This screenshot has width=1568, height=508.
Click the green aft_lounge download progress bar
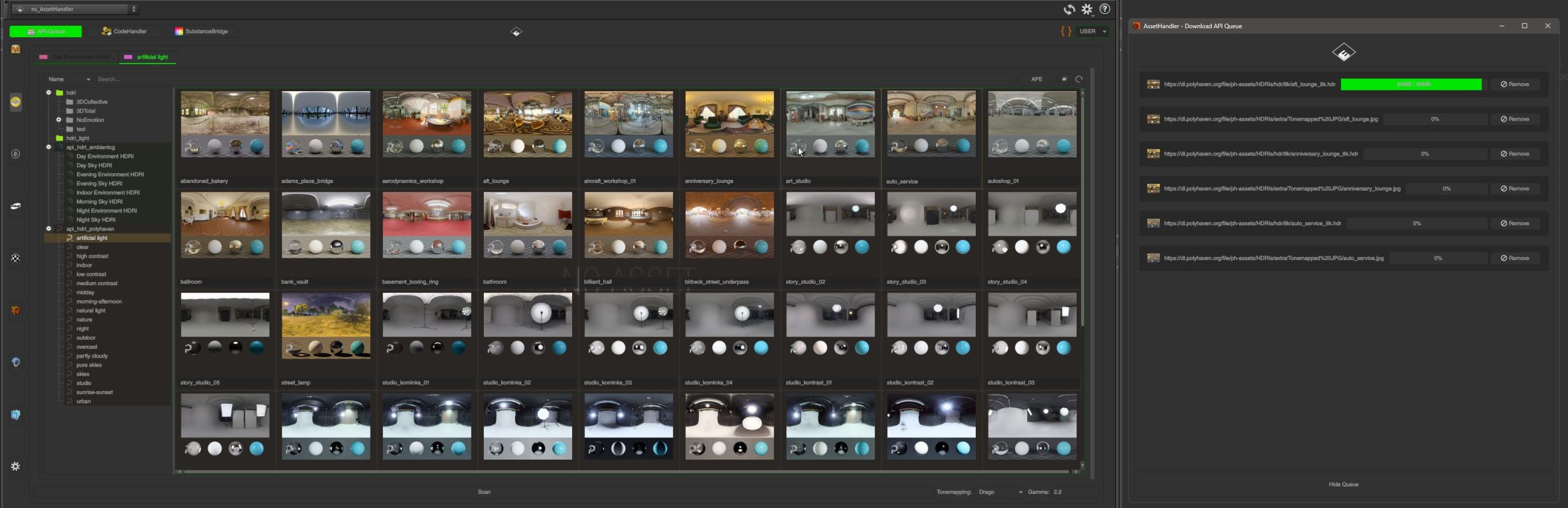click(x=1411, y=84)
